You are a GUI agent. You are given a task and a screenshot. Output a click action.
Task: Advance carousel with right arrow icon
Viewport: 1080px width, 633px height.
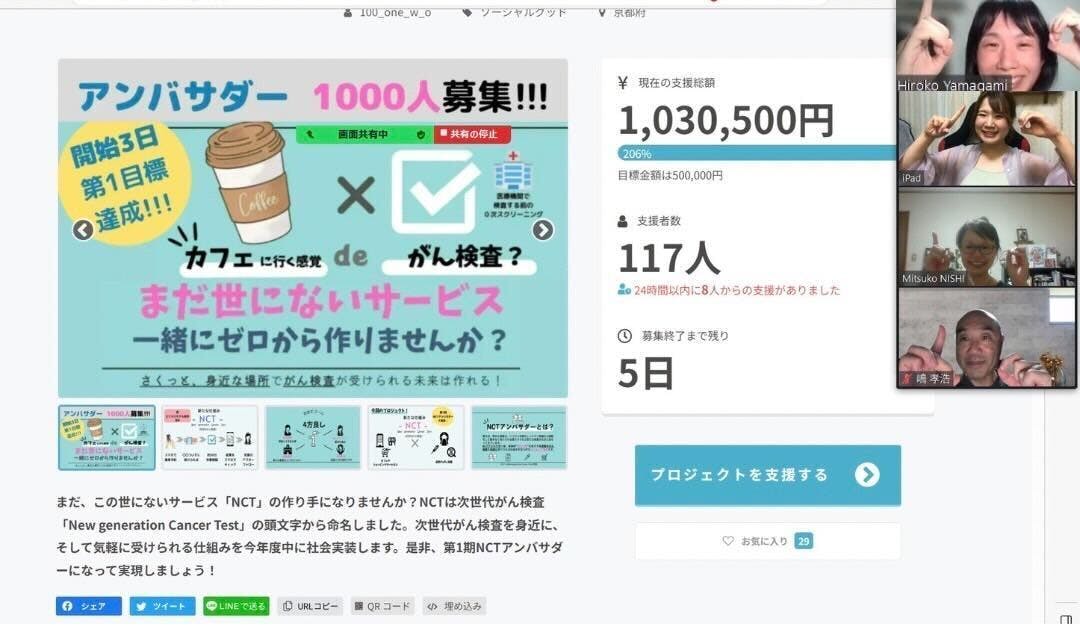click(x=543, y=230)
